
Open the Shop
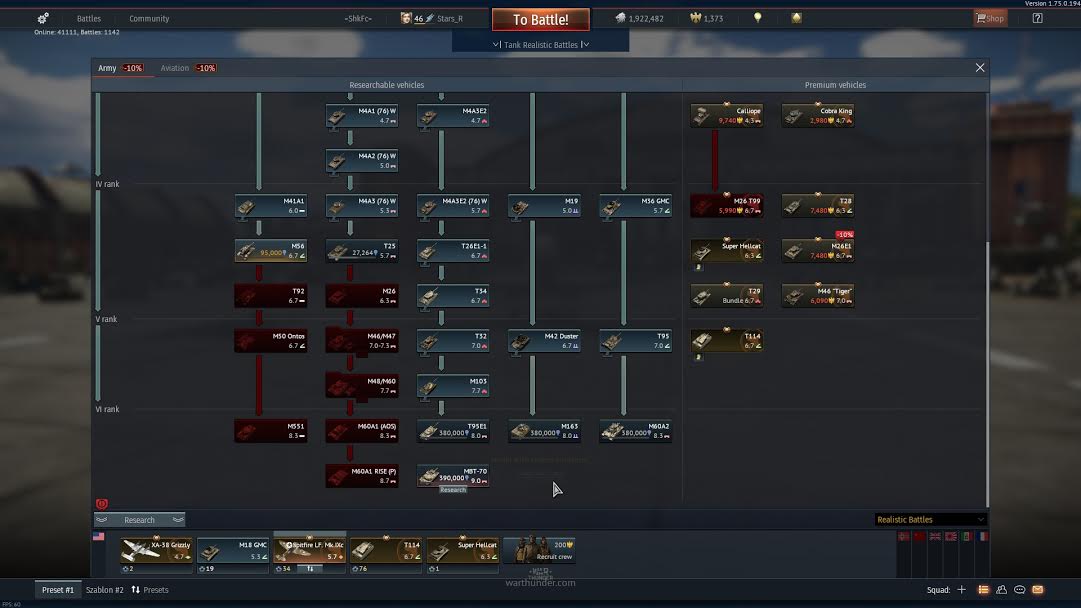coord(990,19)
